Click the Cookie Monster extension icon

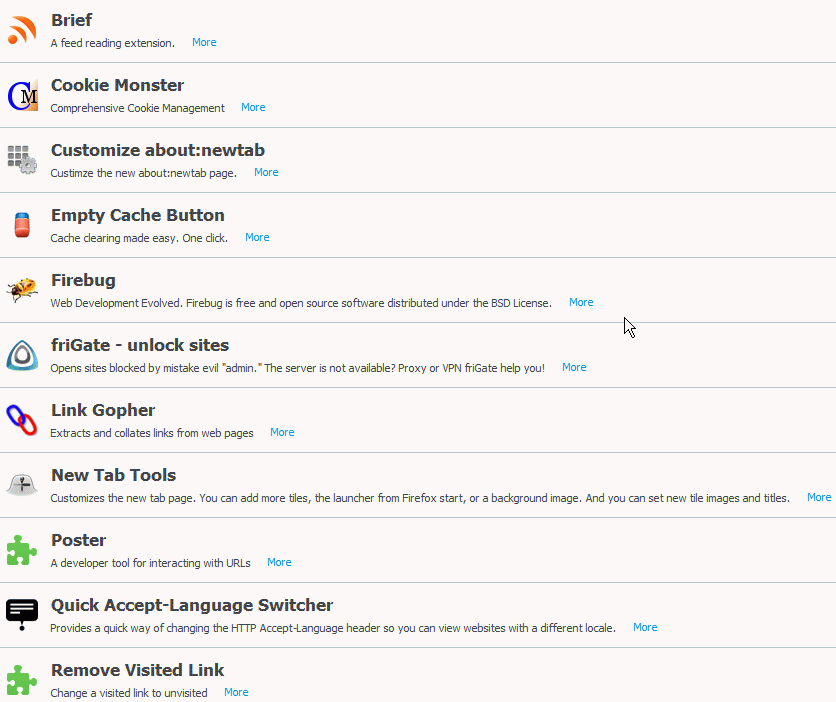pos(22,96)
